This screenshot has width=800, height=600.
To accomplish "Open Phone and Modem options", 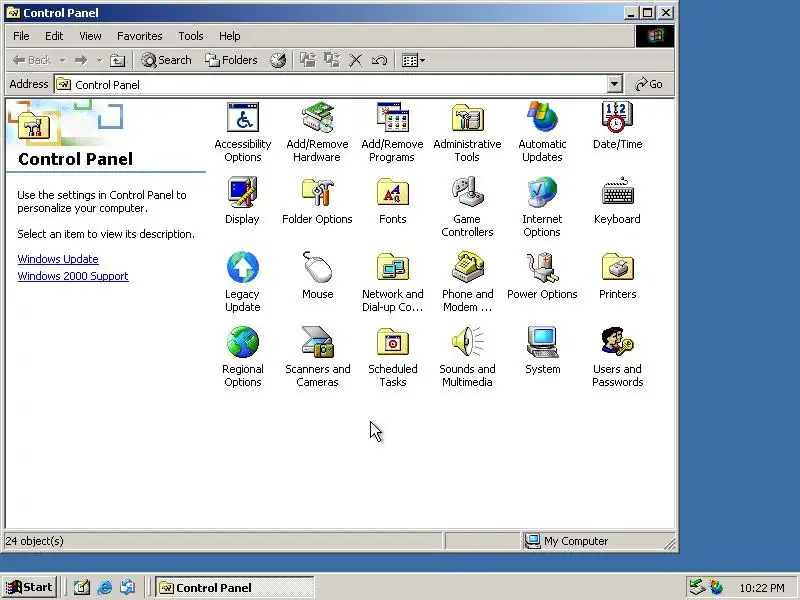I will (x=467, y=282).
